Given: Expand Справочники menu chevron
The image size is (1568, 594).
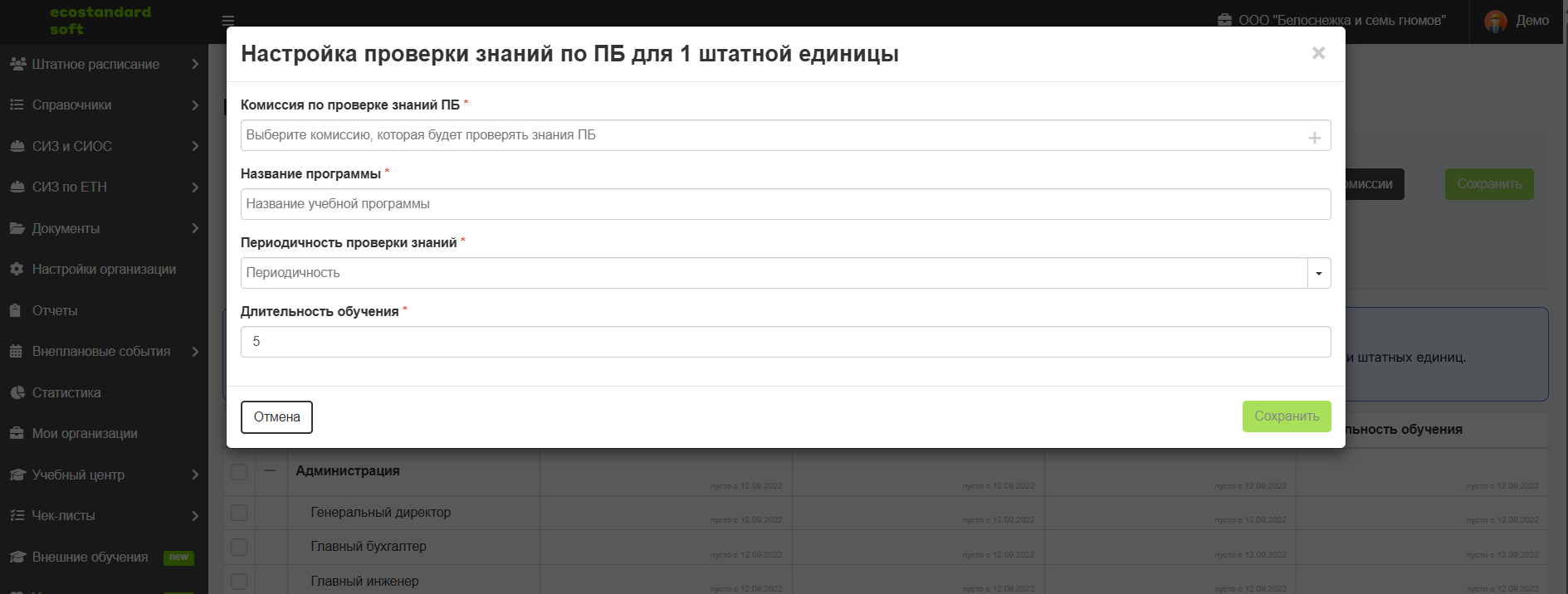Looking at the screenshot, I should click(x=195, y=105).
